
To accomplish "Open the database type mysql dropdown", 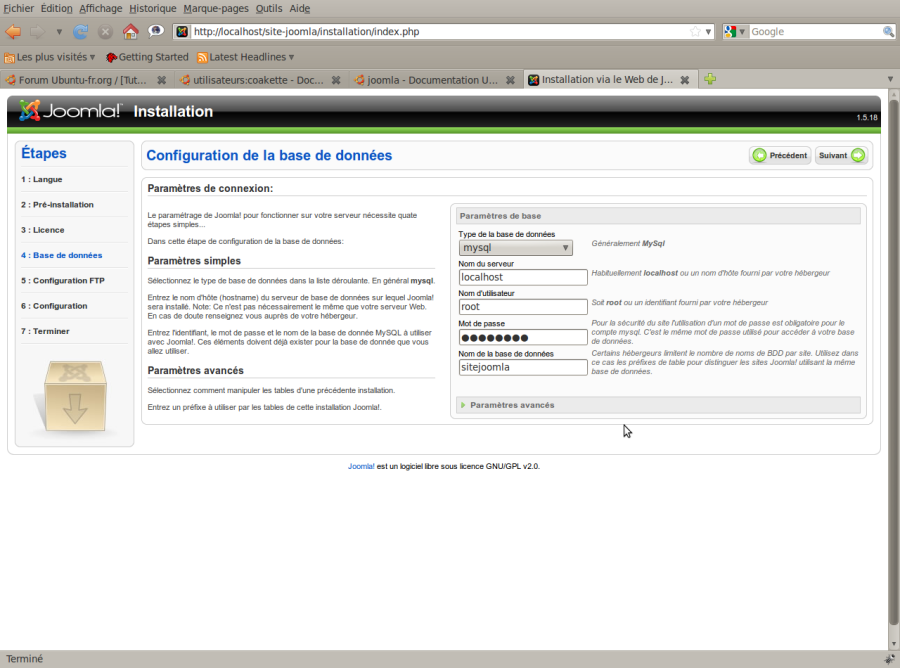I will point(515,248).
